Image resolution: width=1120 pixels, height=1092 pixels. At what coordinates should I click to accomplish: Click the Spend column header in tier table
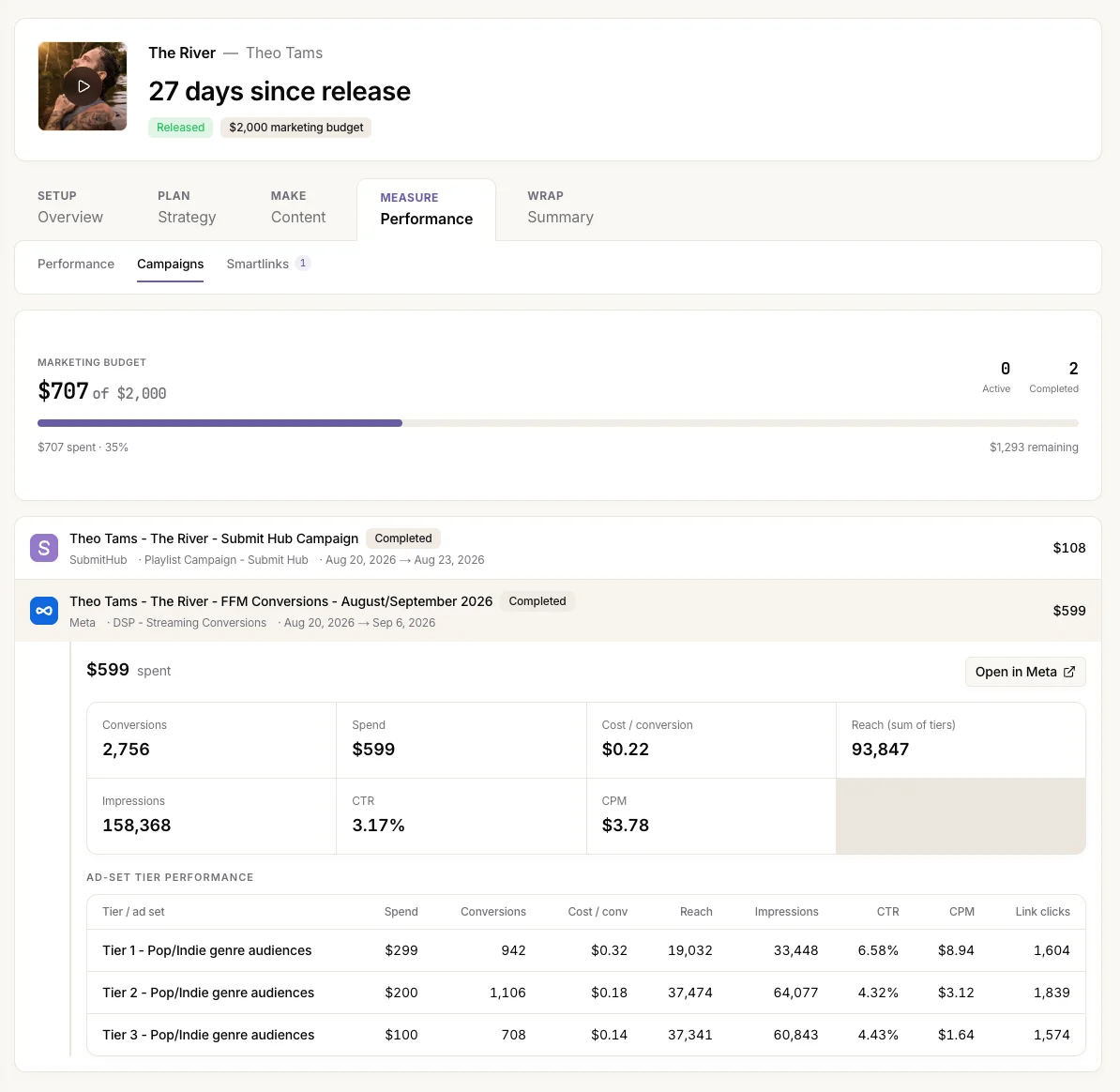(x=401, y=911)
